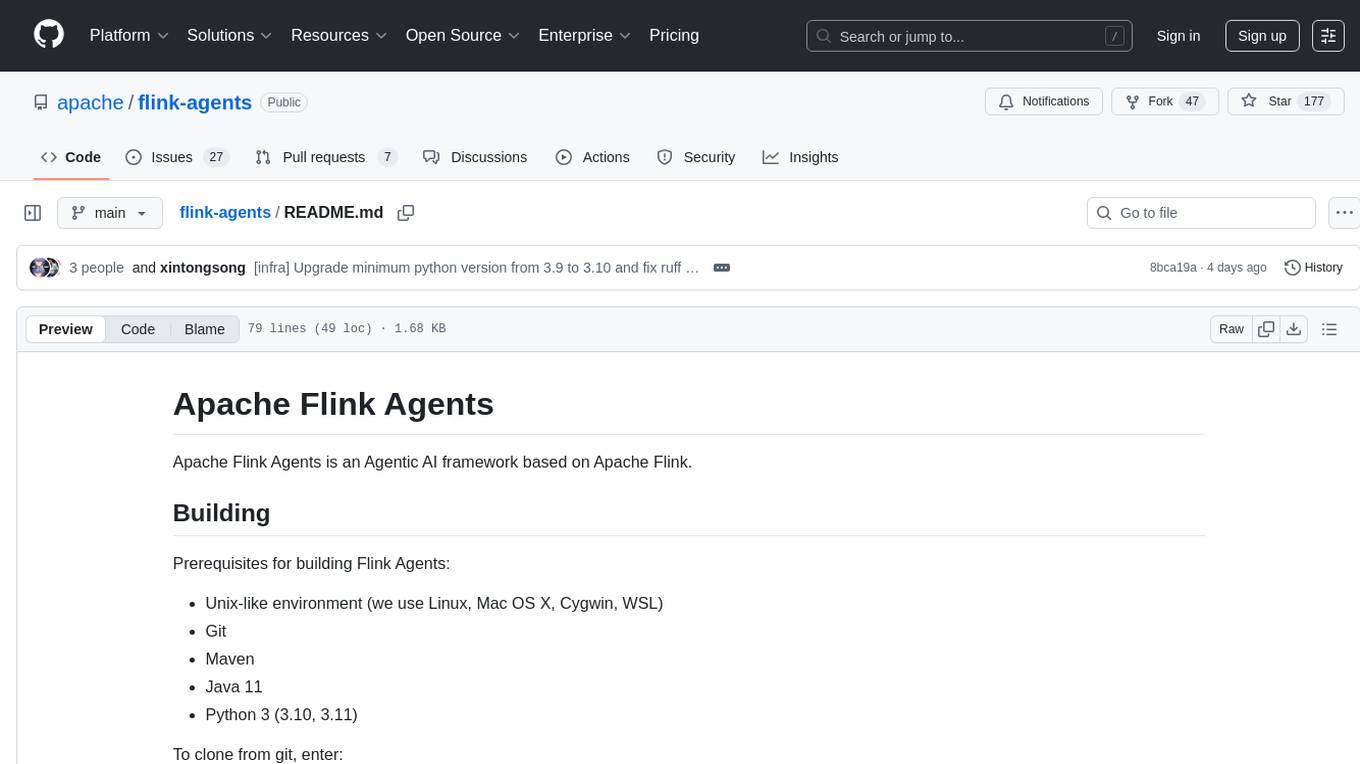Expand the commit message ellipsis
Screen dimensions: 1360x764
coord(722,268)
